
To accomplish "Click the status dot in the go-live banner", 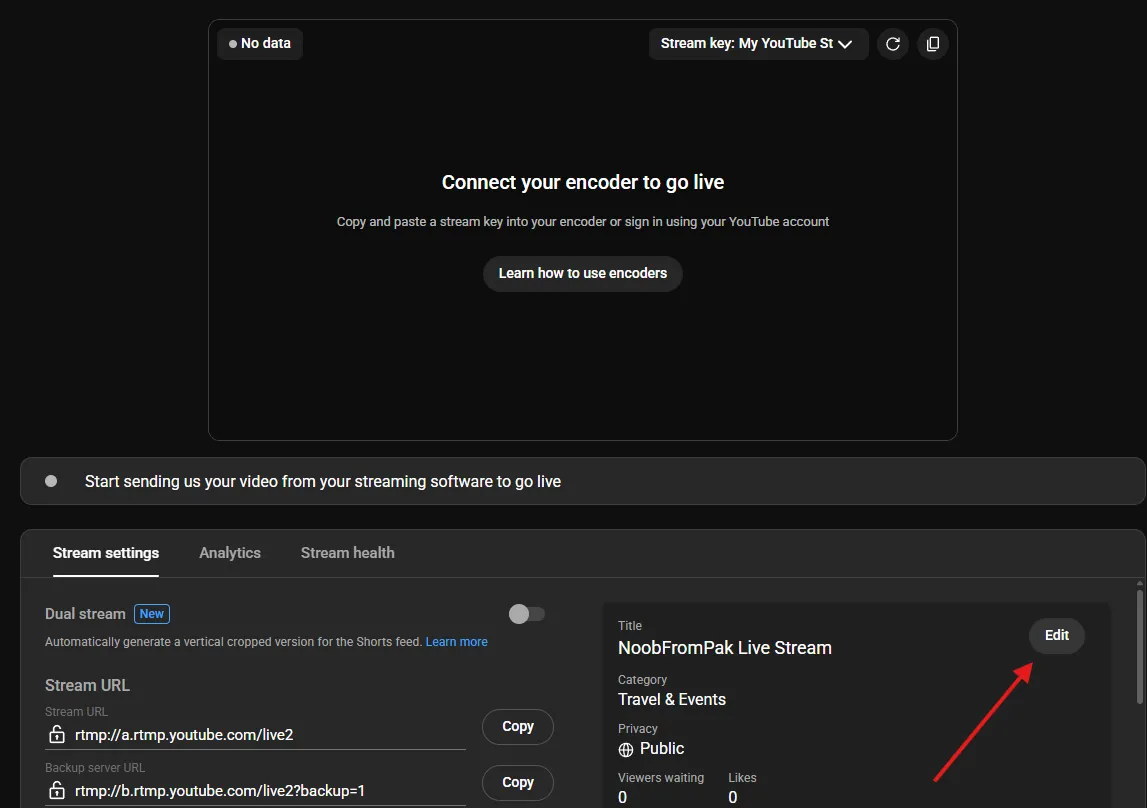I will [x=50, y=481].
